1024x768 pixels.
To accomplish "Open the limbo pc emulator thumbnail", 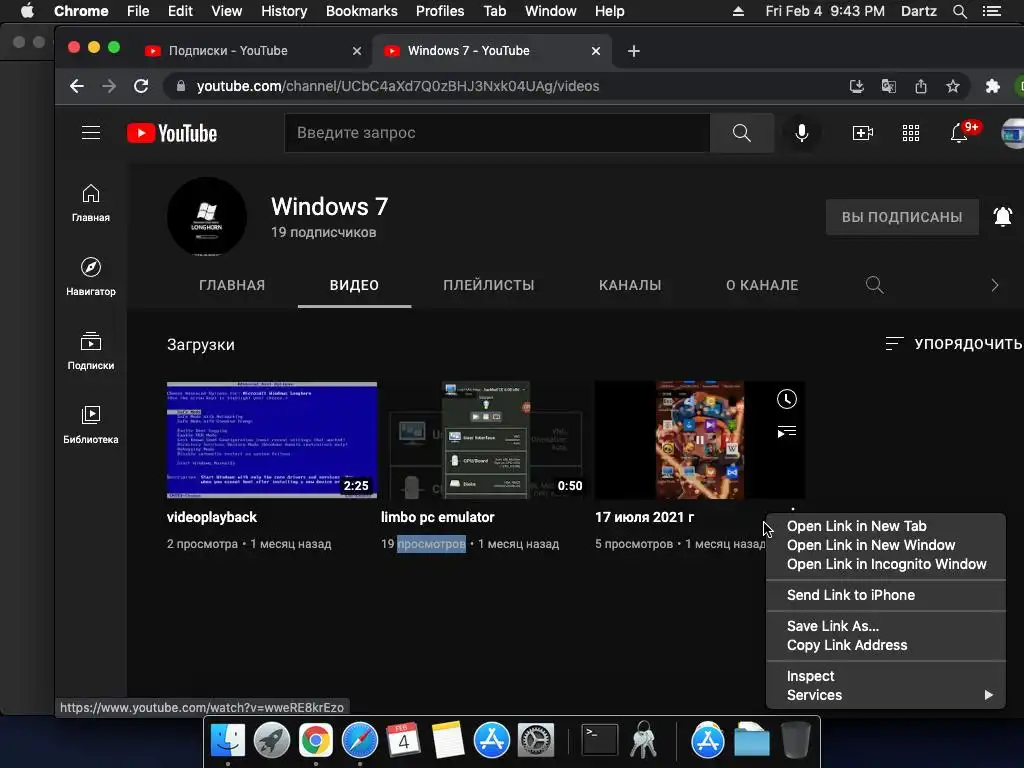I will pos(486,440).
